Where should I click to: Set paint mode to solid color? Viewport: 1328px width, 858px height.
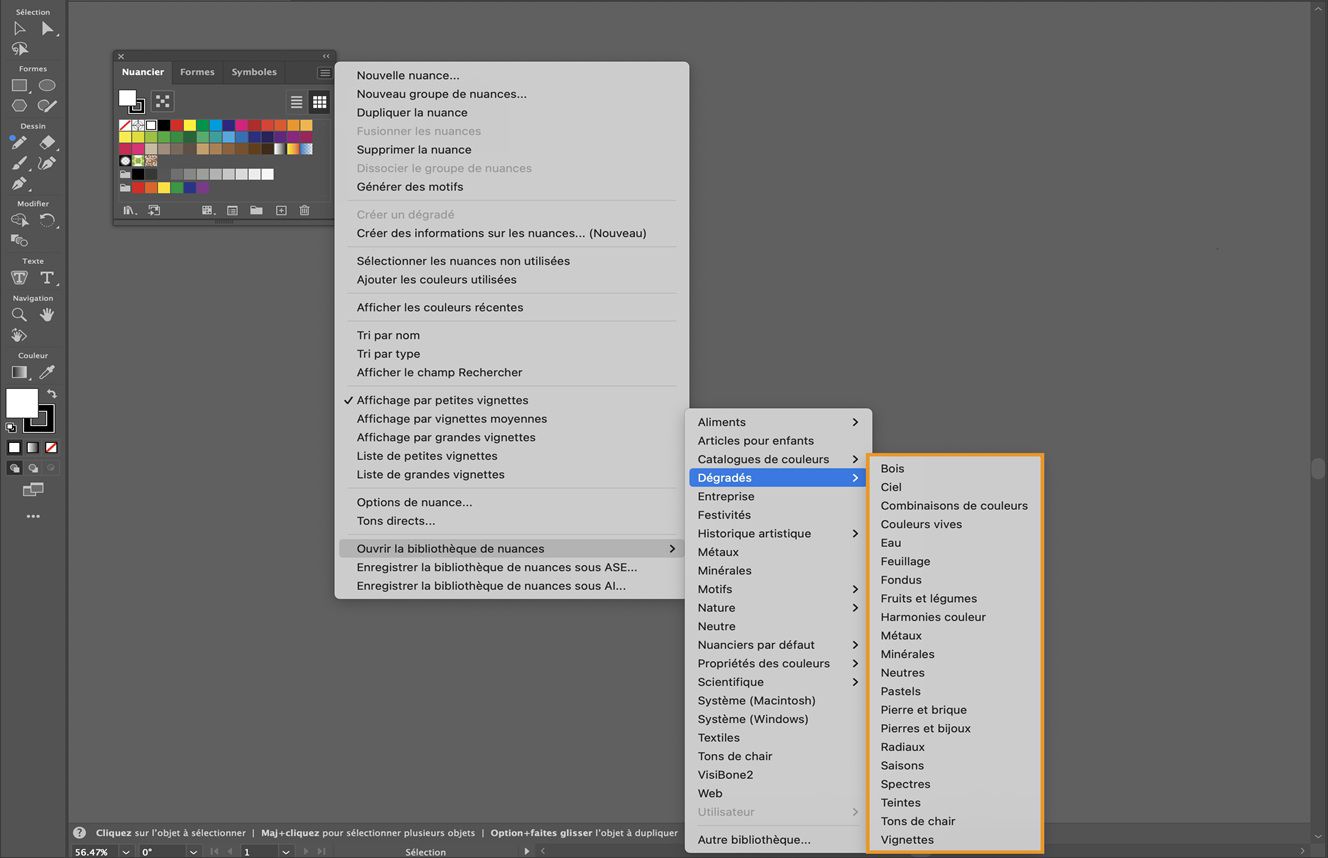click(x=14, y=447)
